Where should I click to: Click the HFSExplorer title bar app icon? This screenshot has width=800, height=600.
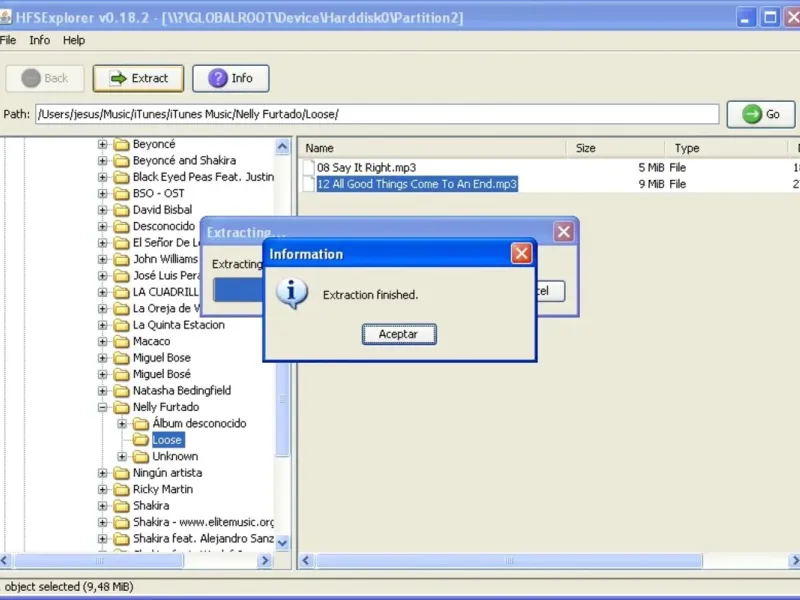(5, 17)
